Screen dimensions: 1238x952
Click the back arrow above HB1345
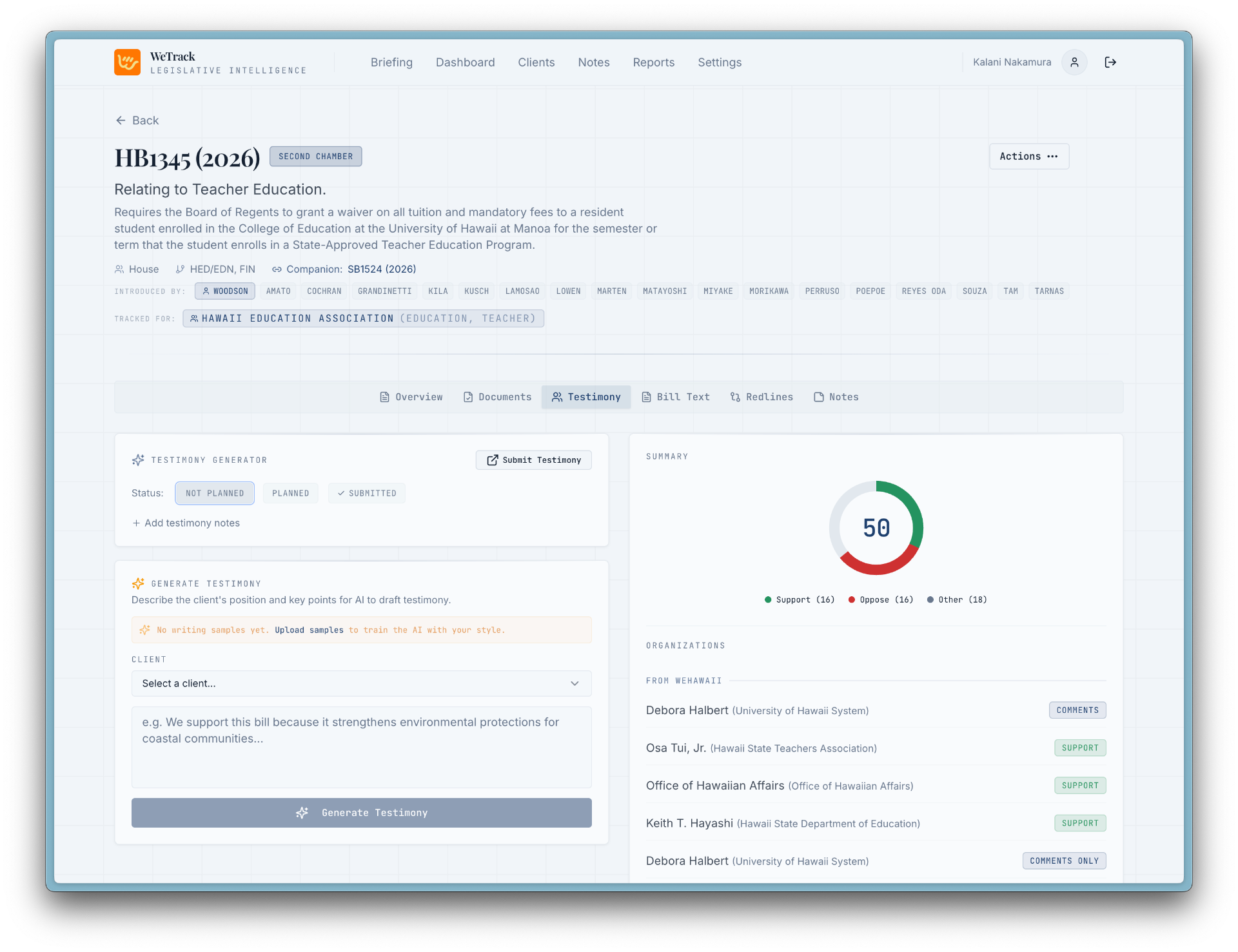pos(121,120)
